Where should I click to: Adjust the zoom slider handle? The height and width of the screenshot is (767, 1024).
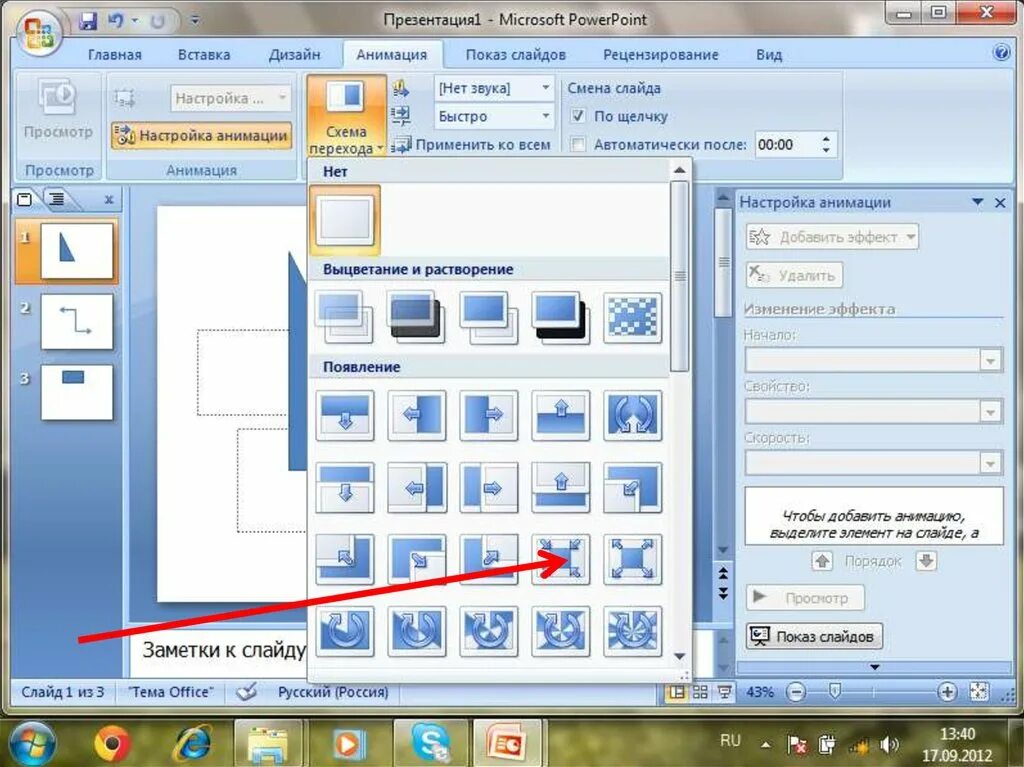(834, 691)
